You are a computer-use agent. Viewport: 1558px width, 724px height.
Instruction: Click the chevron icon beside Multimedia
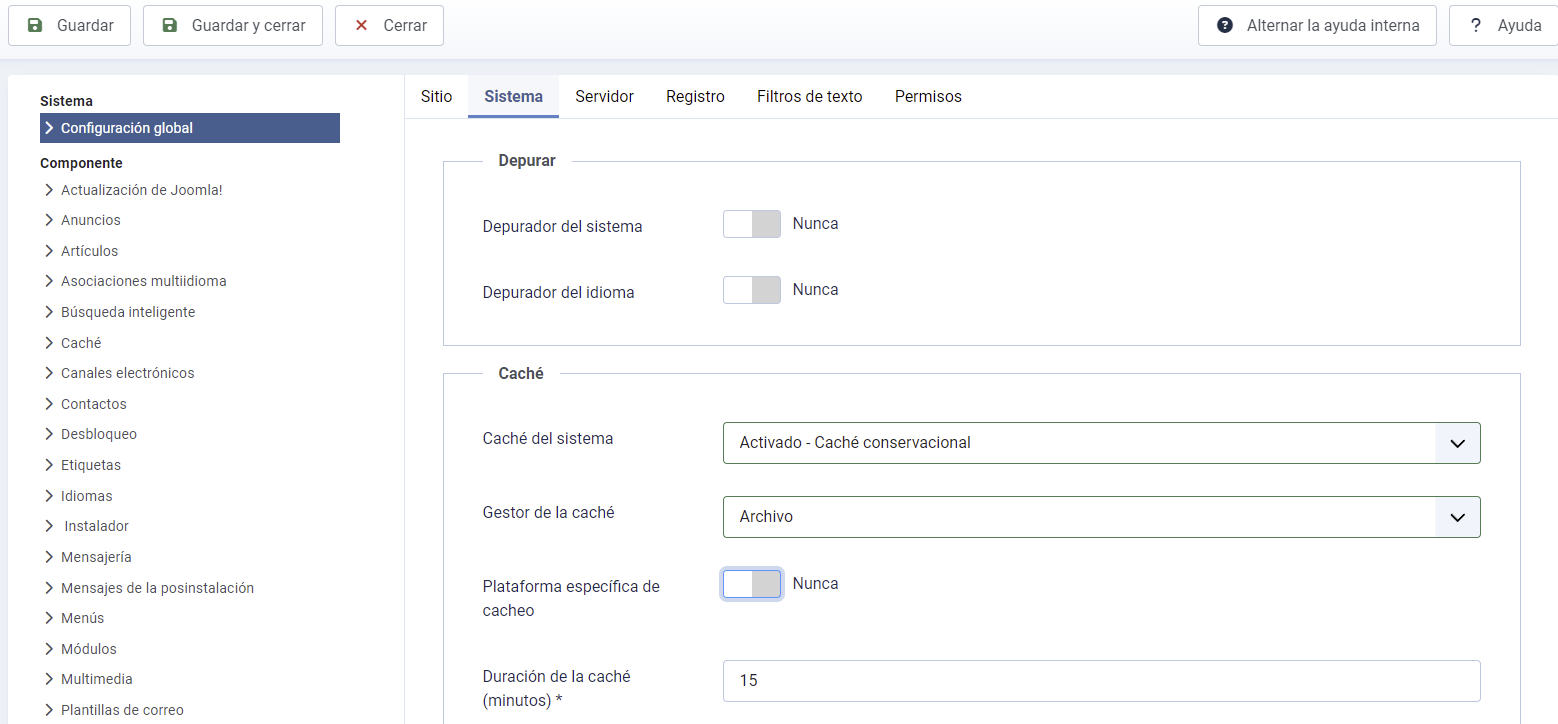[49, 679]
